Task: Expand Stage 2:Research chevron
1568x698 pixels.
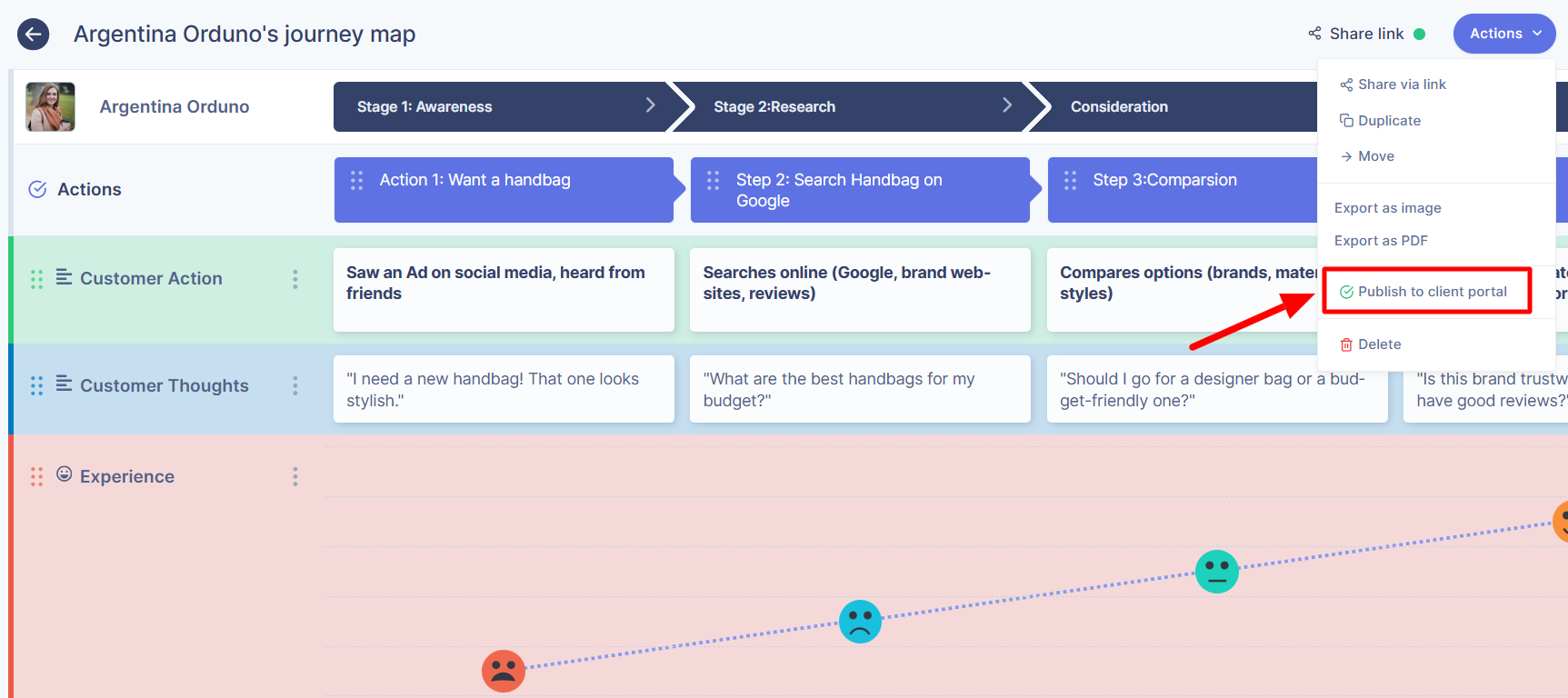Action: [x=1007, y=105]
